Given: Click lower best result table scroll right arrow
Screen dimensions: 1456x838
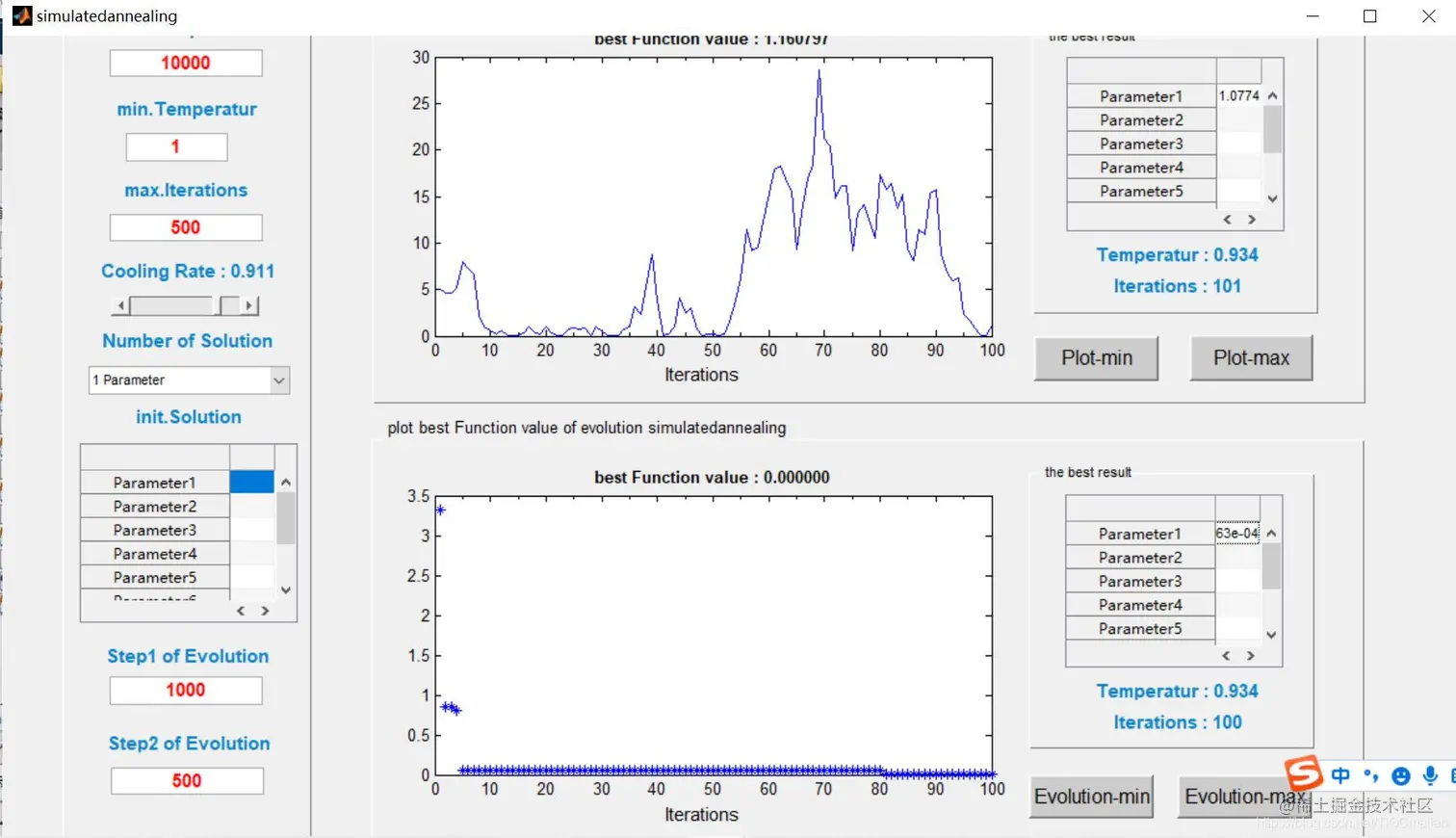Looking at the screenshot, I should click(1251, 656).
